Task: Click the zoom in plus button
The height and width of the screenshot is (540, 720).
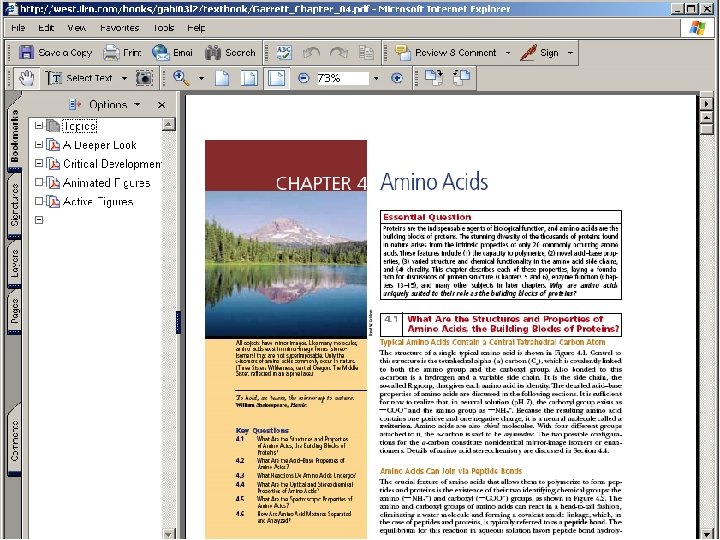Action: click(x=397, y=79)
